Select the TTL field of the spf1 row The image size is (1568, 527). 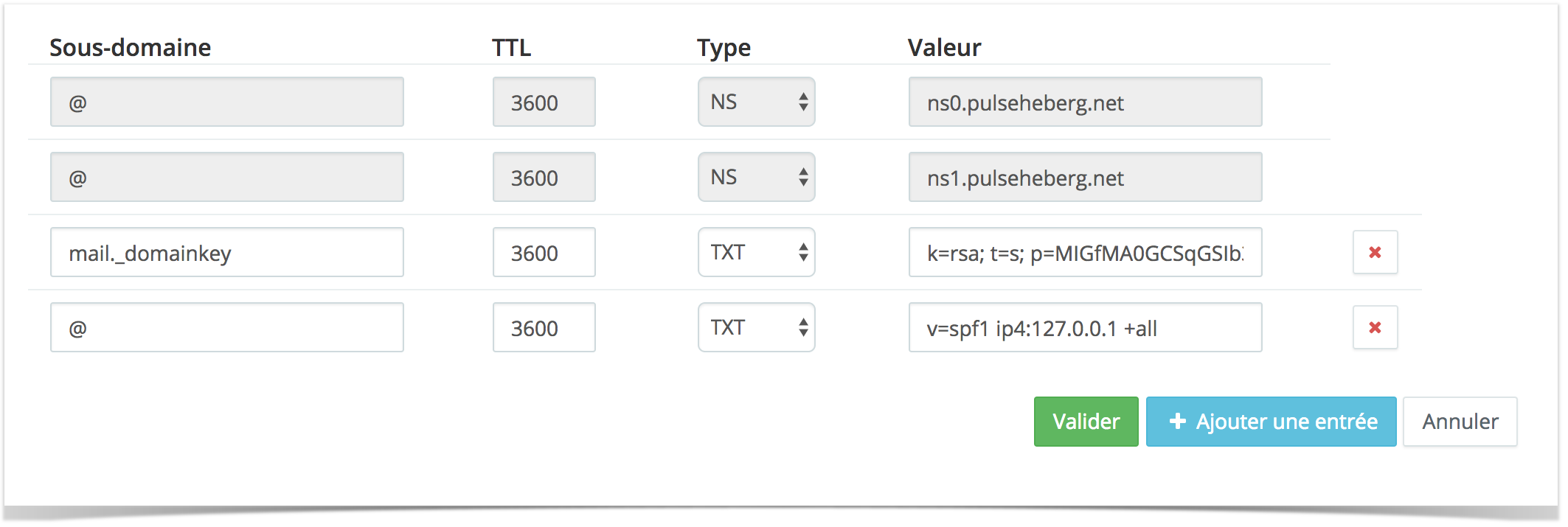544,327
